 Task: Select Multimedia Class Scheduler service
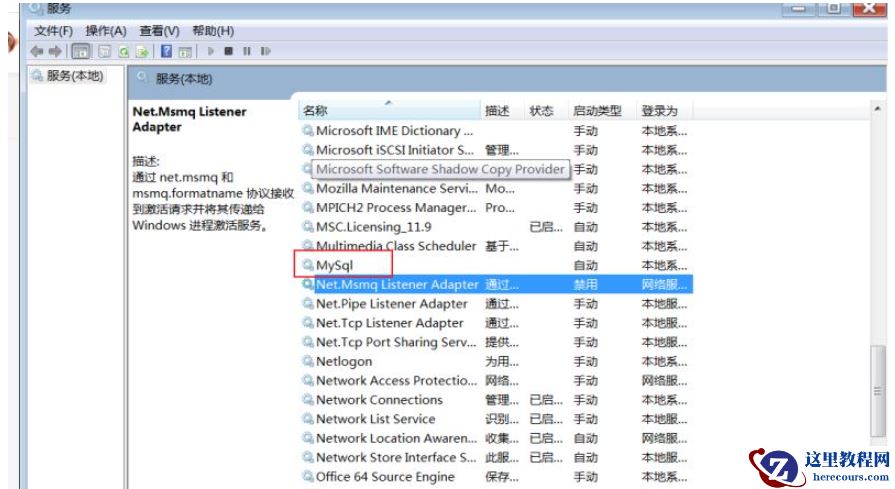coord(497,246)
